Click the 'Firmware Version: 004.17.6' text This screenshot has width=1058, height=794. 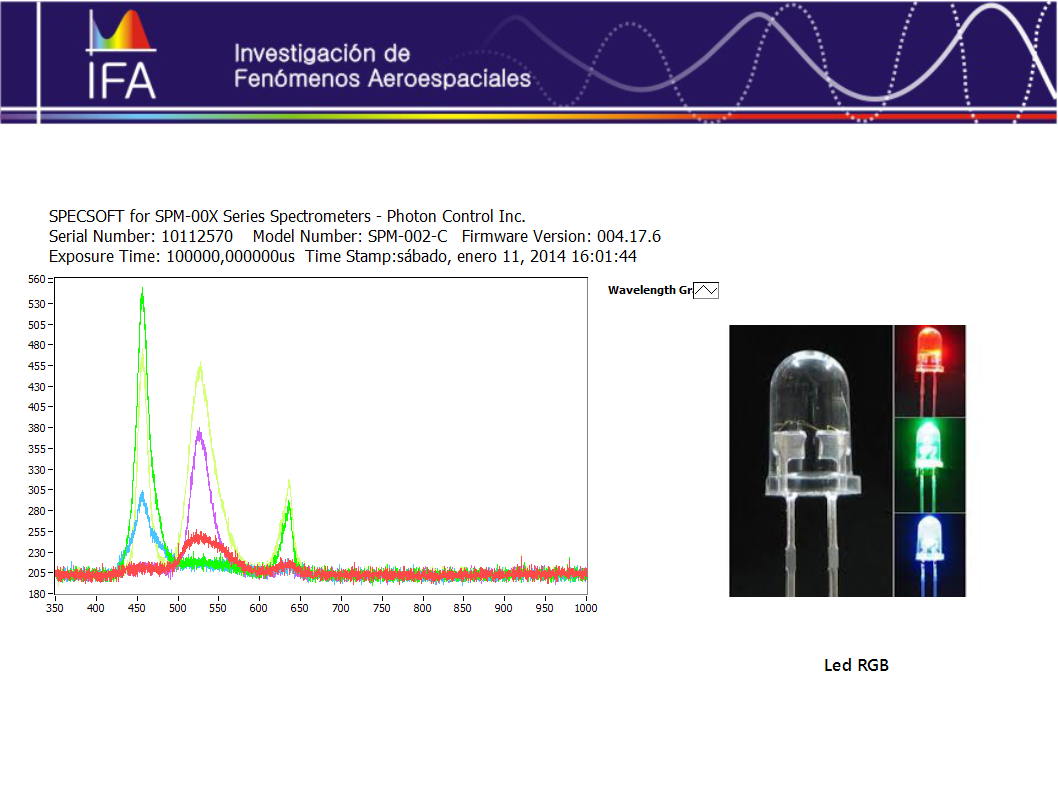tap(561, 237)
